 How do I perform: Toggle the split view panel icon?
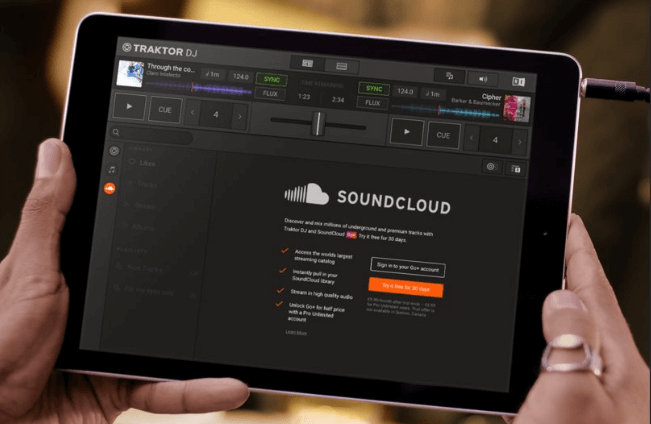pos(519,82)
